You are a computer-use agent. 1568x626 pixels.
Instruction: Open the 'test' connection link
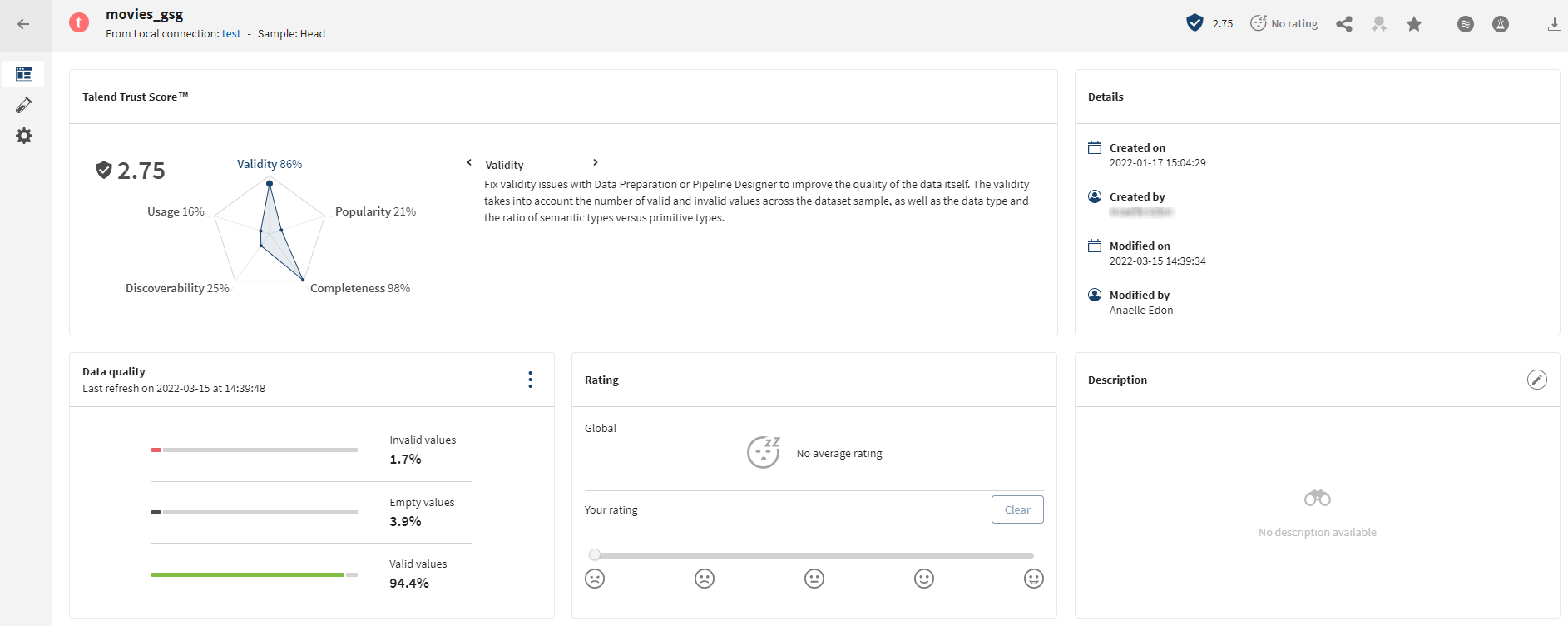click(x=231, y=34)
